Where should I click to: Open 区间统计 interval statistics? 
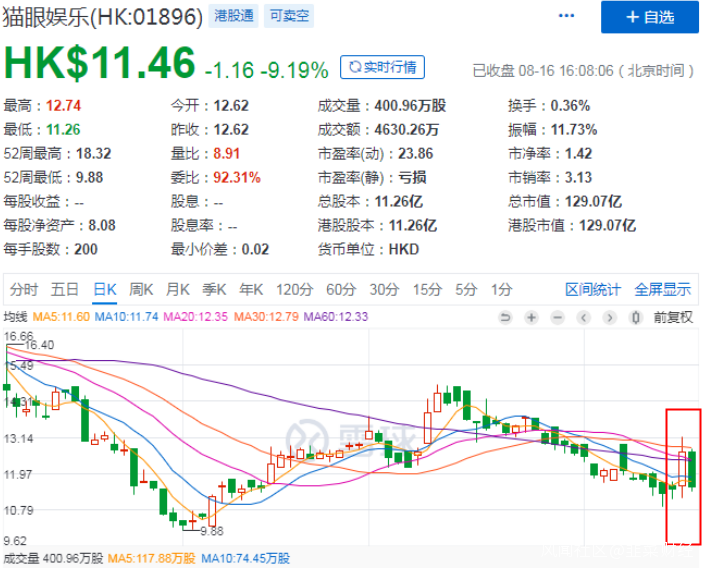[x=593, y=289]
